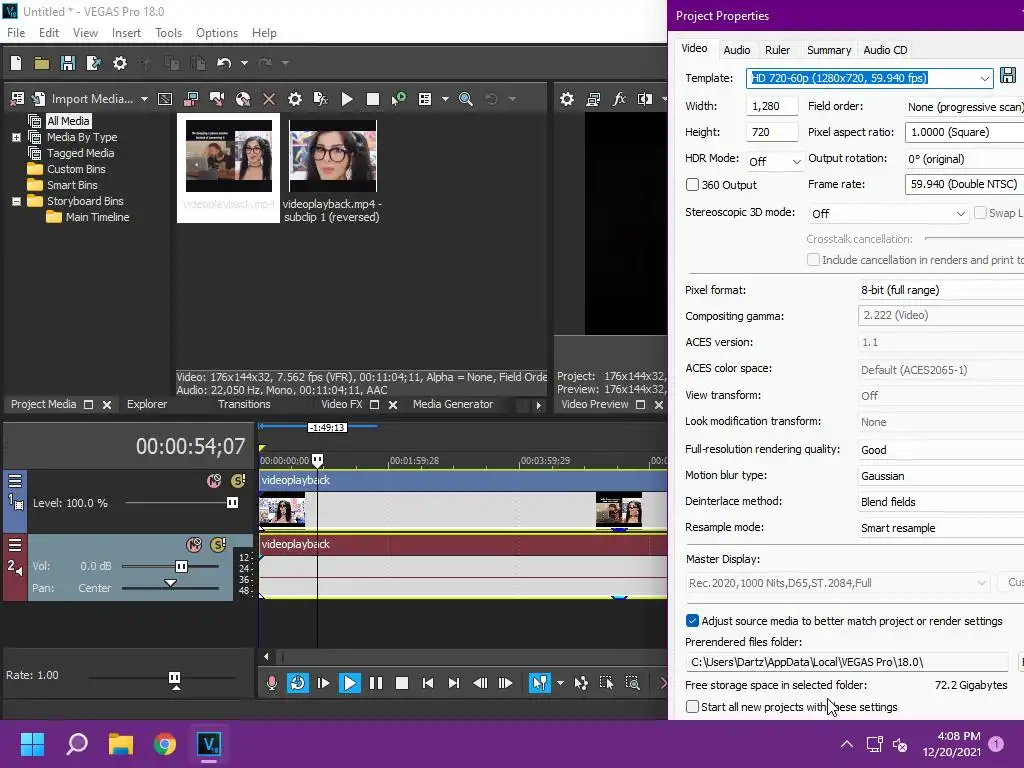The height and width of the screenshot is (768, 1024).
Task: Open the Frame rate combo box
Action: click(x=964, y=184)
